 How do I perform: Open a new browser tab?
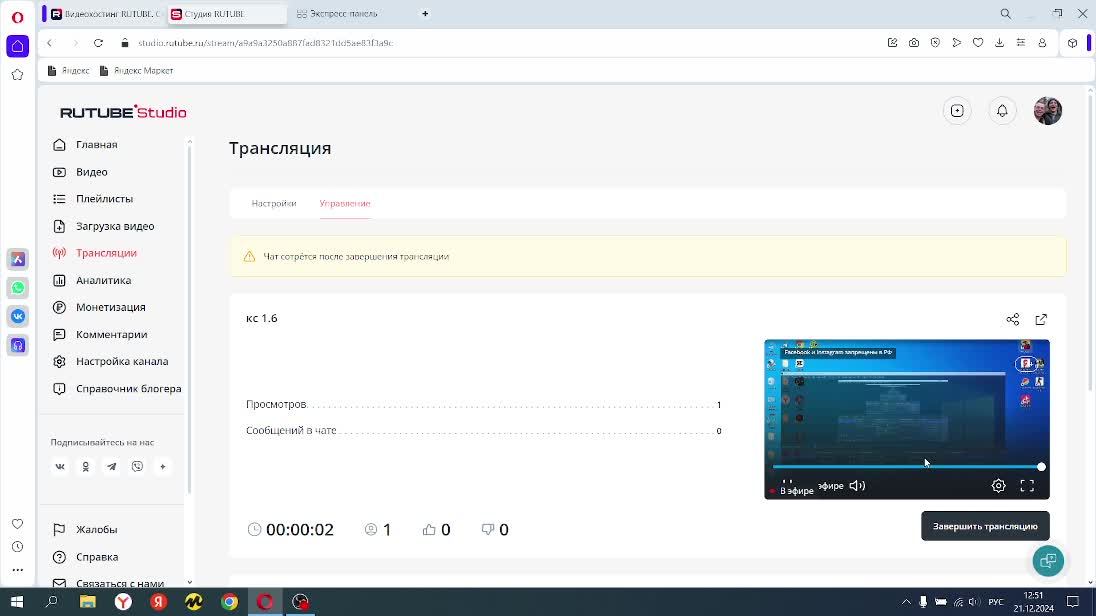(425, 14)
